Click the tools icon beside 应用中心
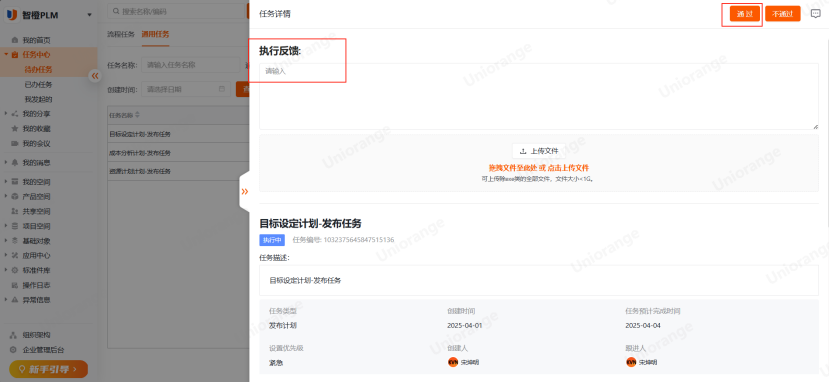 15,256
